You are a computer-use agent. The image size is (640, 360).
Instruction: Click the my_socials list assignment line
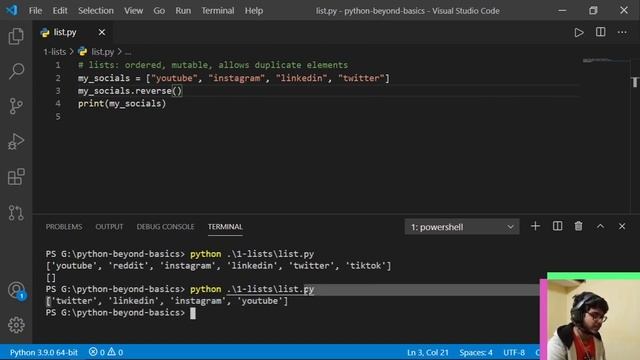coord(233,78)
